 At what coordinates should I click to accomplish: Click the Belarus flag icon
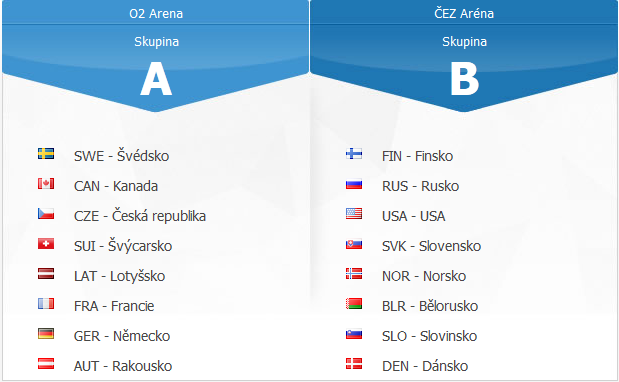click(354, 303)
